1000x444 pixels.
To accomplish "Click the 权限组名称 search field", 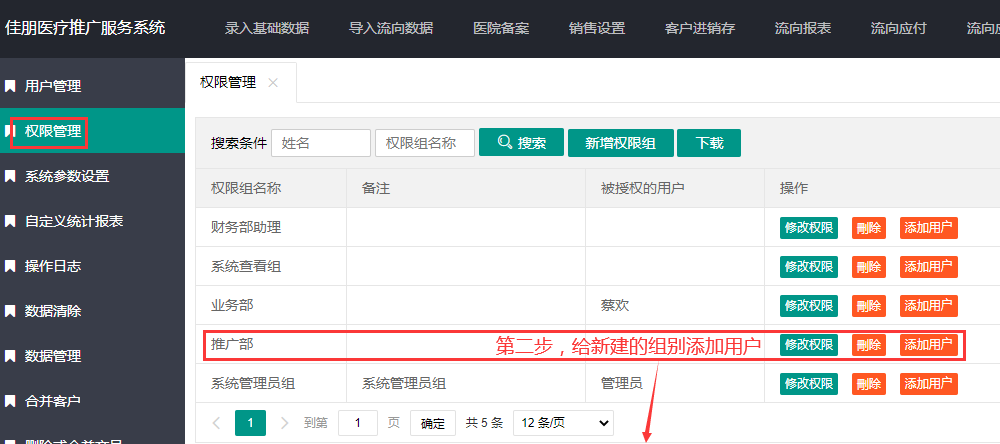I will coord(424,143).
